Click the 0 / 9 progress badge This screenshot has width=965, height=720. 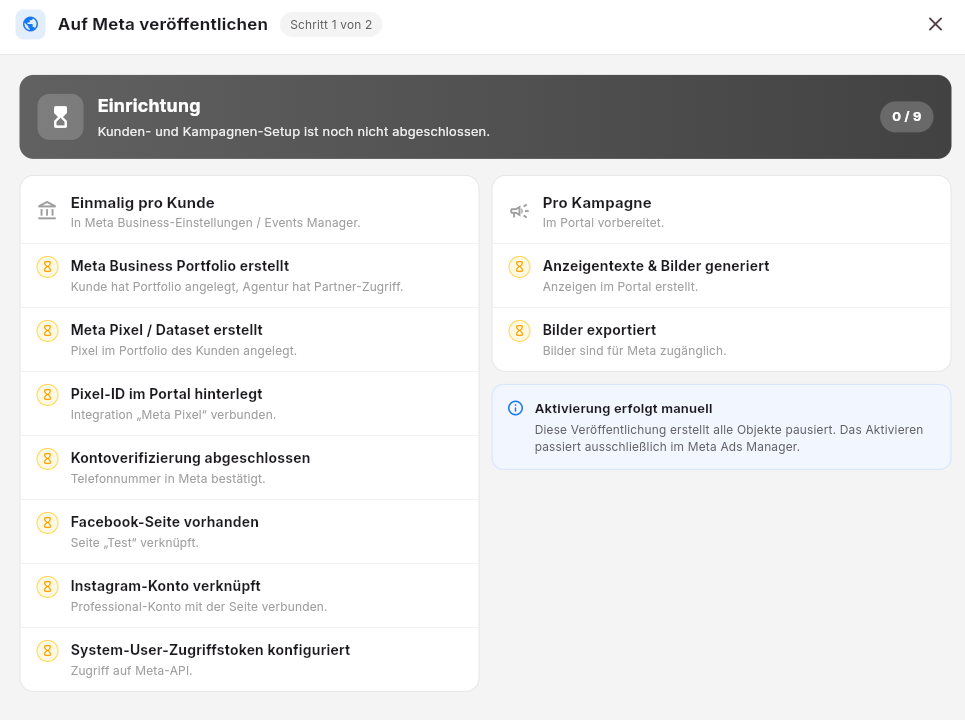click(907, 117)
